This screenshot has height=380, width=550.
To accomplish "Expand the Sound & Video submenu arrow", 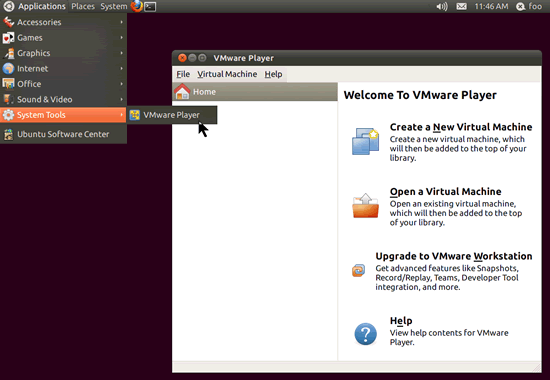I will point(121,99).
